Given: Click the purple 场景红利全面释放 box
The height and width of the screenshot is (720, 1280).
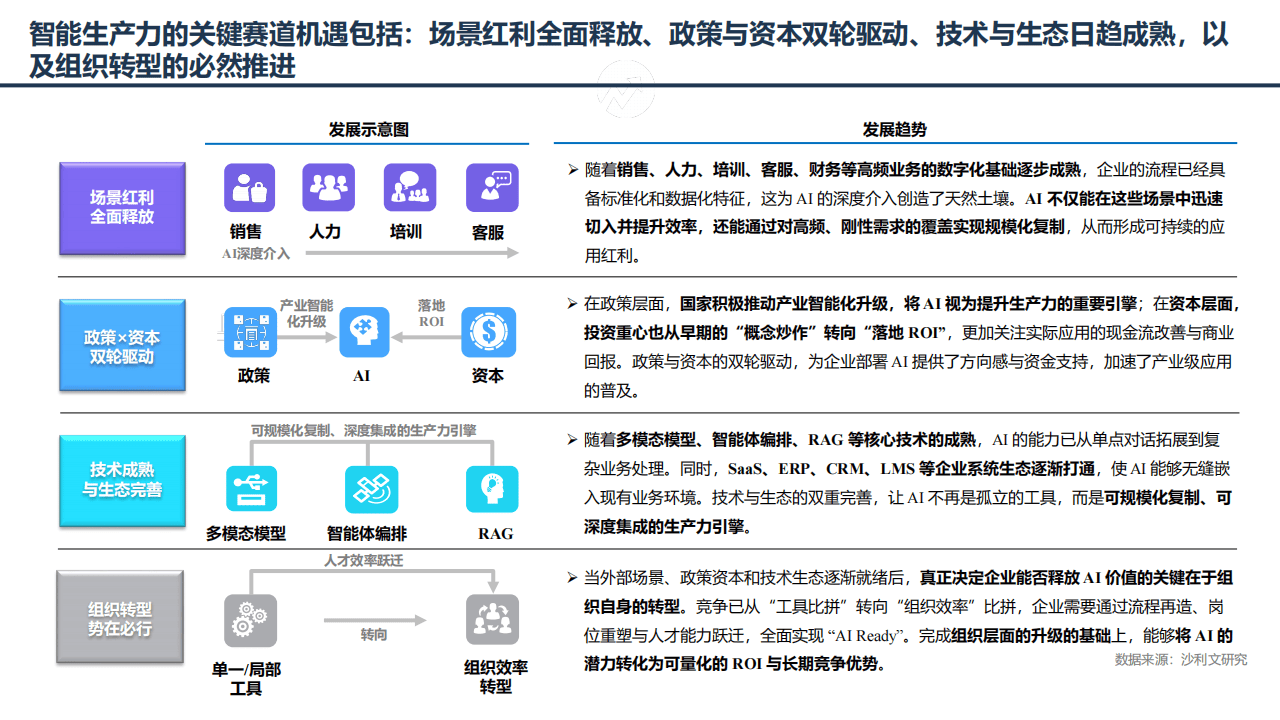Looking at the screenshot, I should tap(121, 207).
